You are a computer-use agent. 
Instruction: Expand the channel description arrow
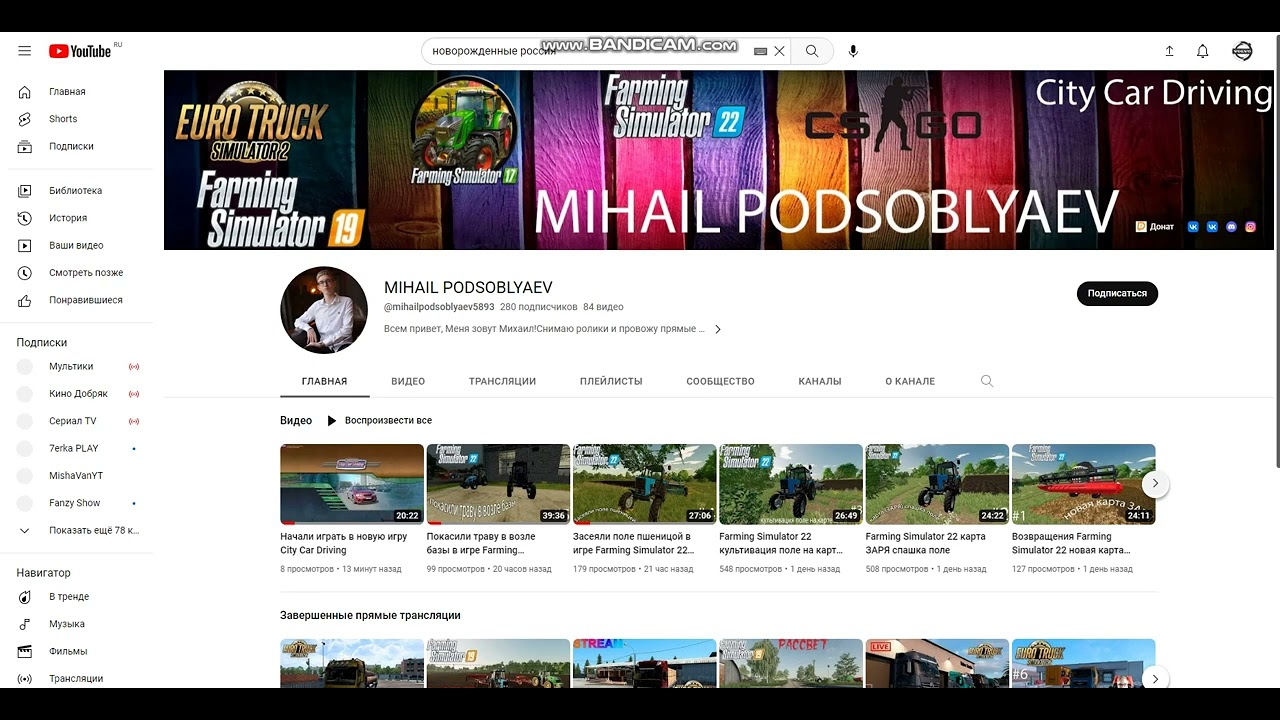pyautogui.click(x=717, y=329)
